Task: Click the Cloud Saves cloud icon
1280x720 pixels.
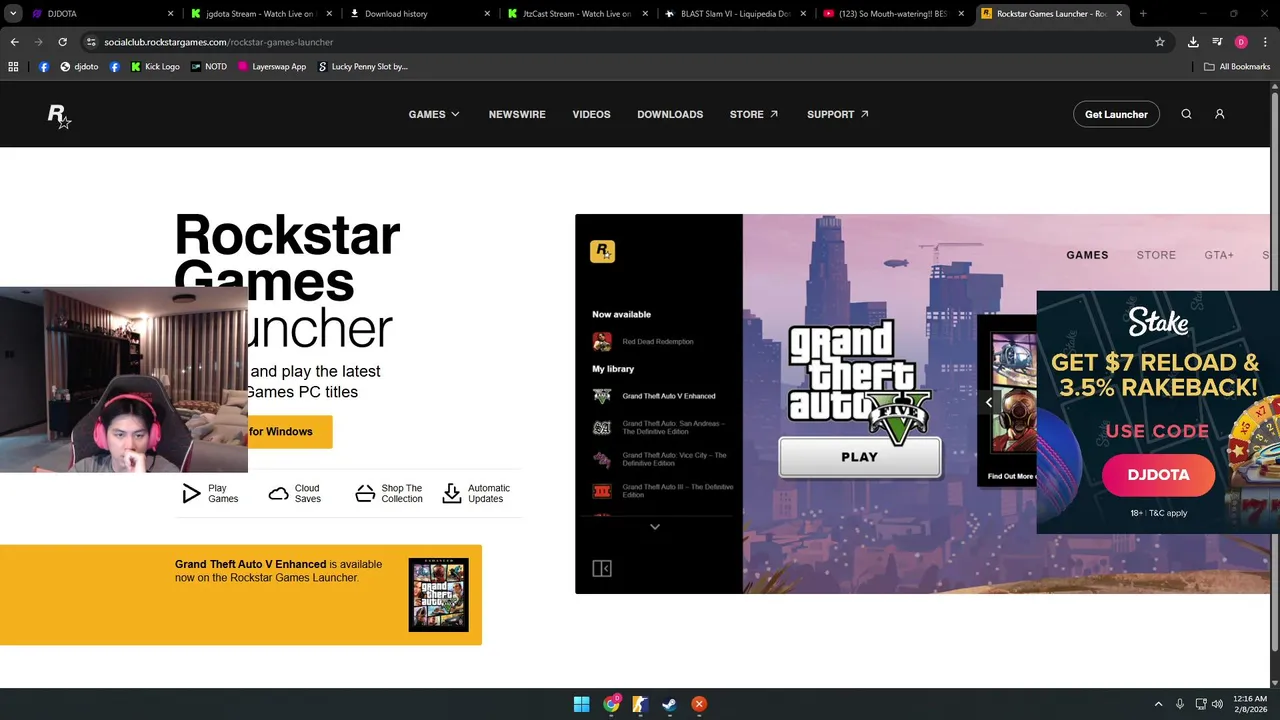Action: pos(279,494)
